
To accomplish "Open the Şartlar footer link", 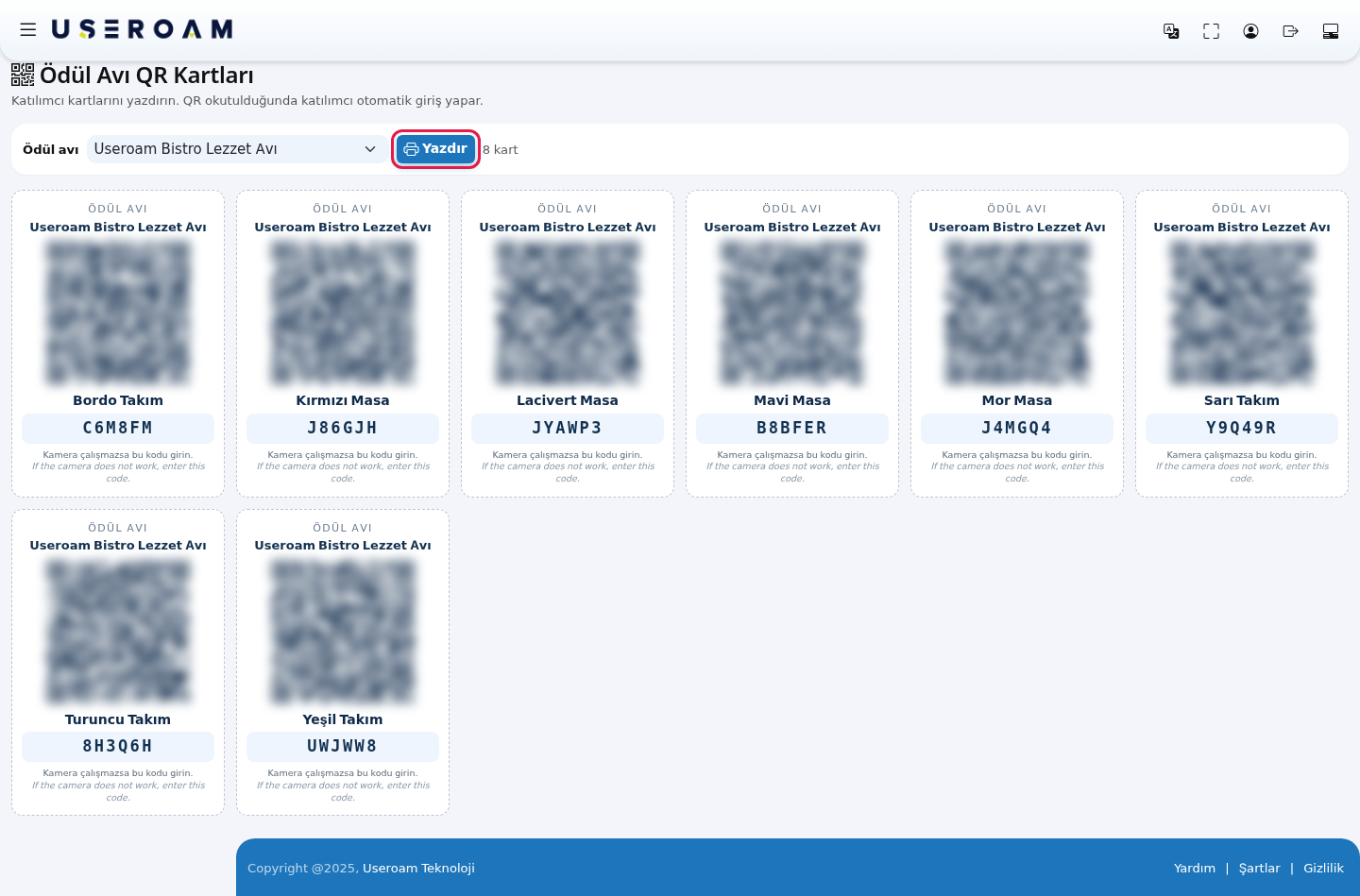I will pos(1260,868).
